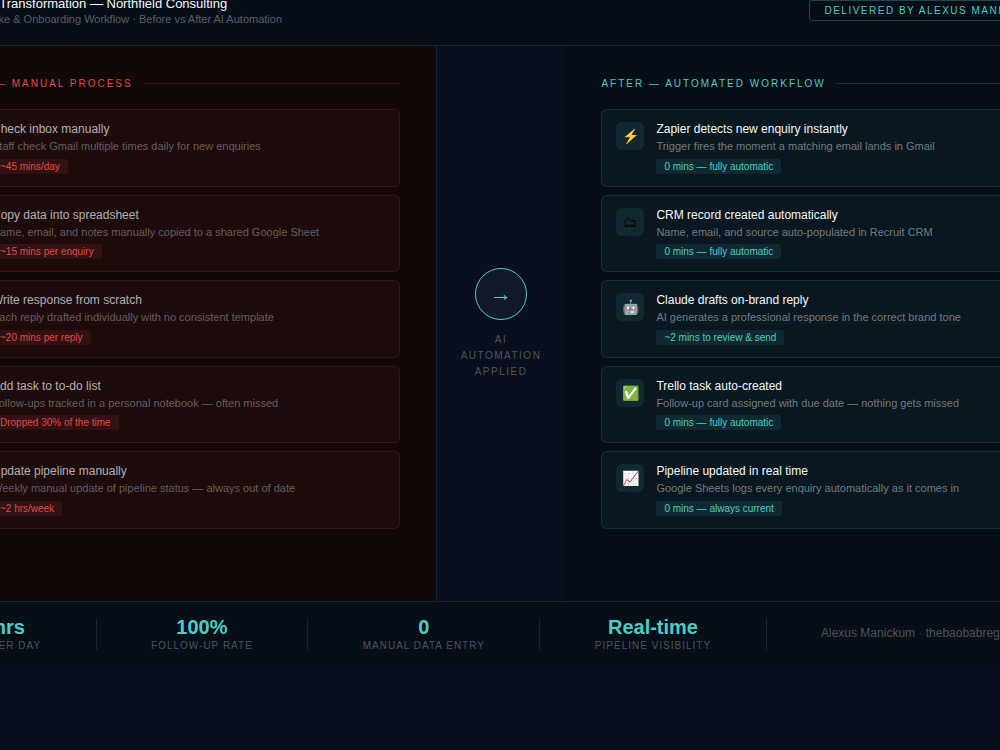
Task: Click the After — Automated Workflow header
Action: click(712, 84)
